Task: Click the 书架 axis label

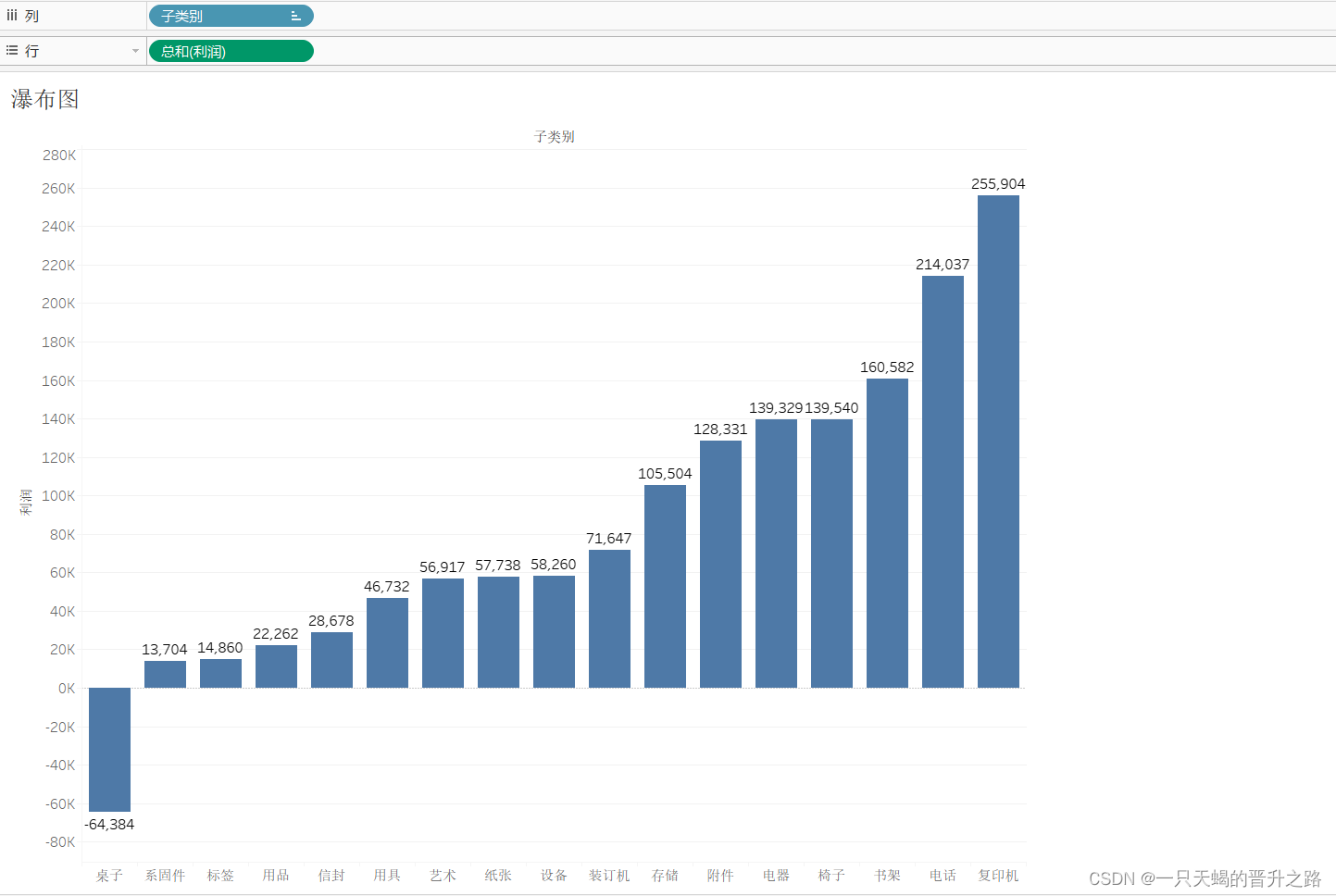Action: point(887,875)
